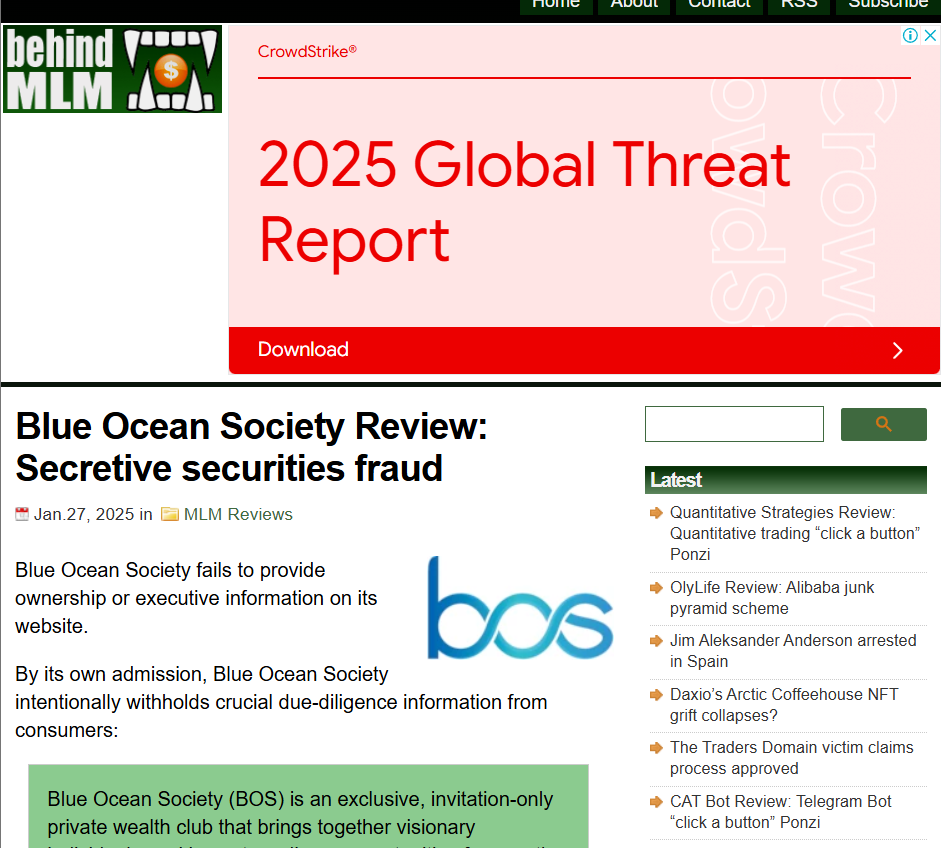Click paragraph starting "Blue Ocean Society fails"

[196, 598]
